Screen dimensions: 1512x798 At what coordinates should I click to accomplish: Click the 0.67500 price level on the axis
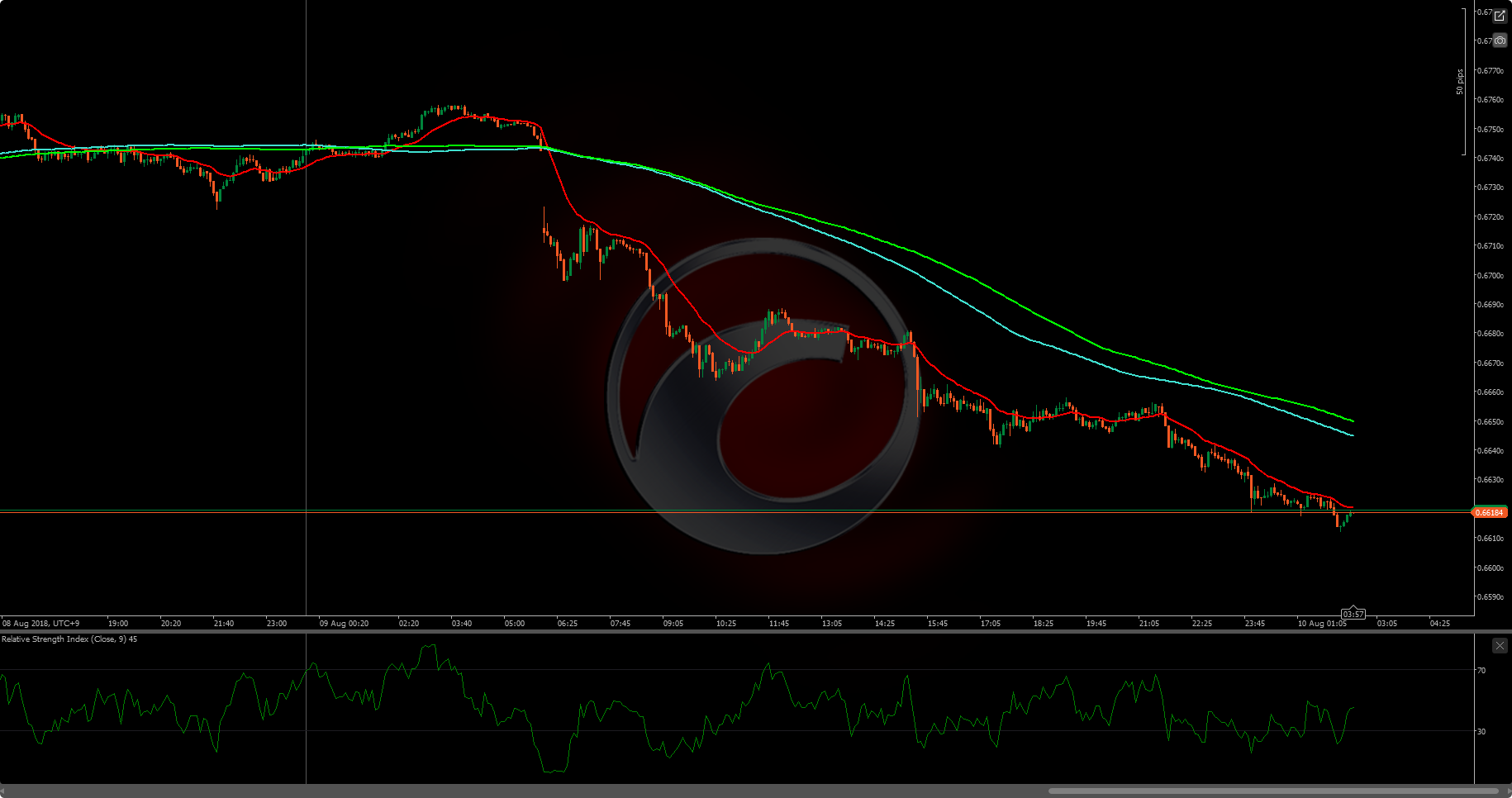click(x=1491, y=130)
